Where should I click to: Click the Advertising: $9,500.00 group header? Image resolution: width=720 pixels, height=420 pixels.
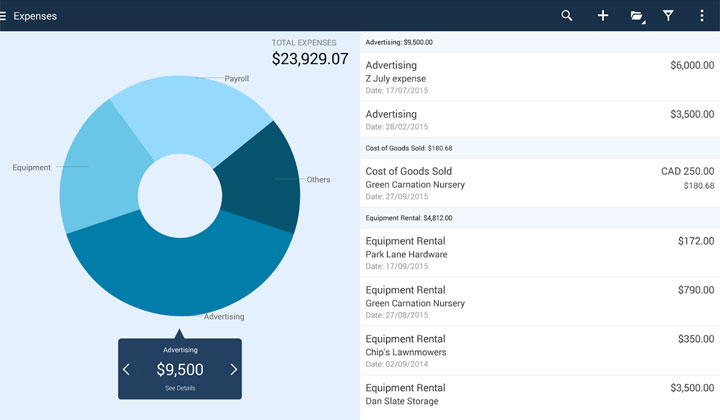tap(540, 42)
